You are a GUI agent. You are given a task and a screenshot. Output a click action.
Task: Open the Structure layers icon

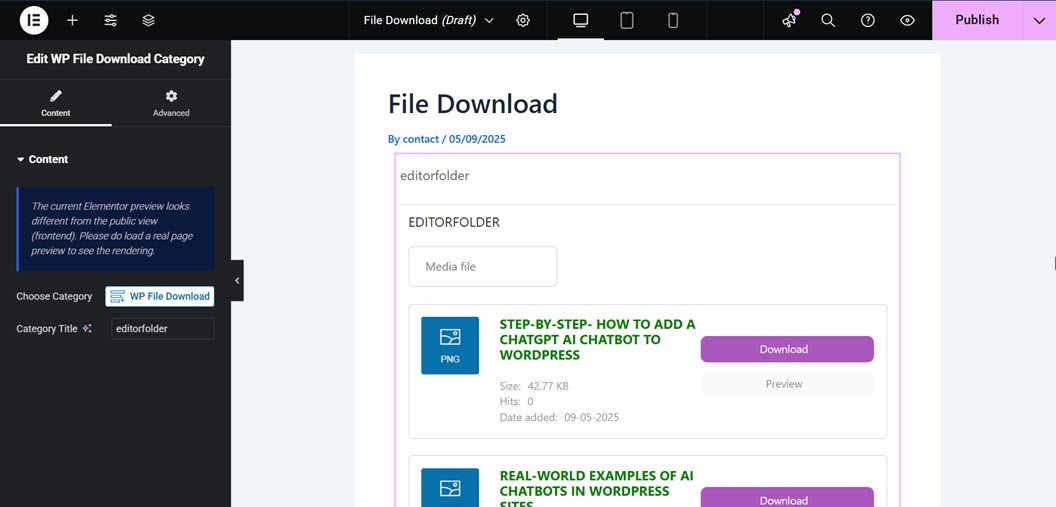(148, 20)
